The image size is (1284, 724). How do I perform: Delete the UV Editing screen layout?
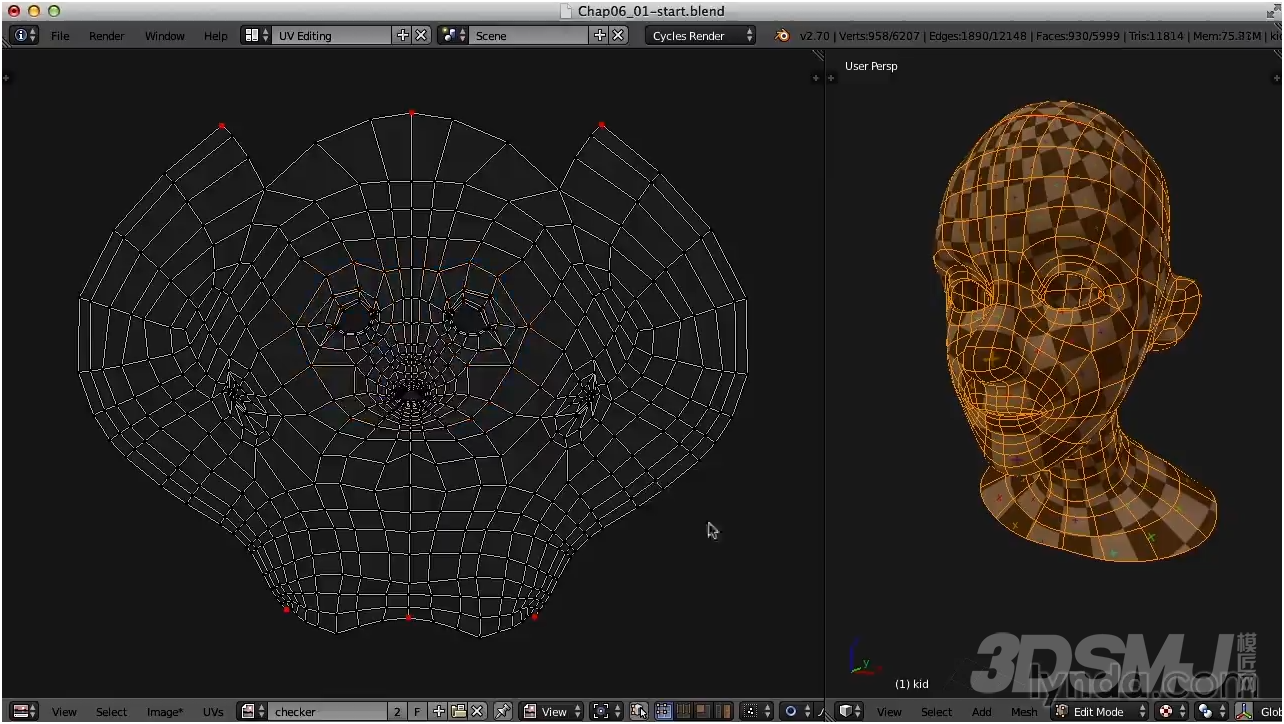(x=421, y=35)
